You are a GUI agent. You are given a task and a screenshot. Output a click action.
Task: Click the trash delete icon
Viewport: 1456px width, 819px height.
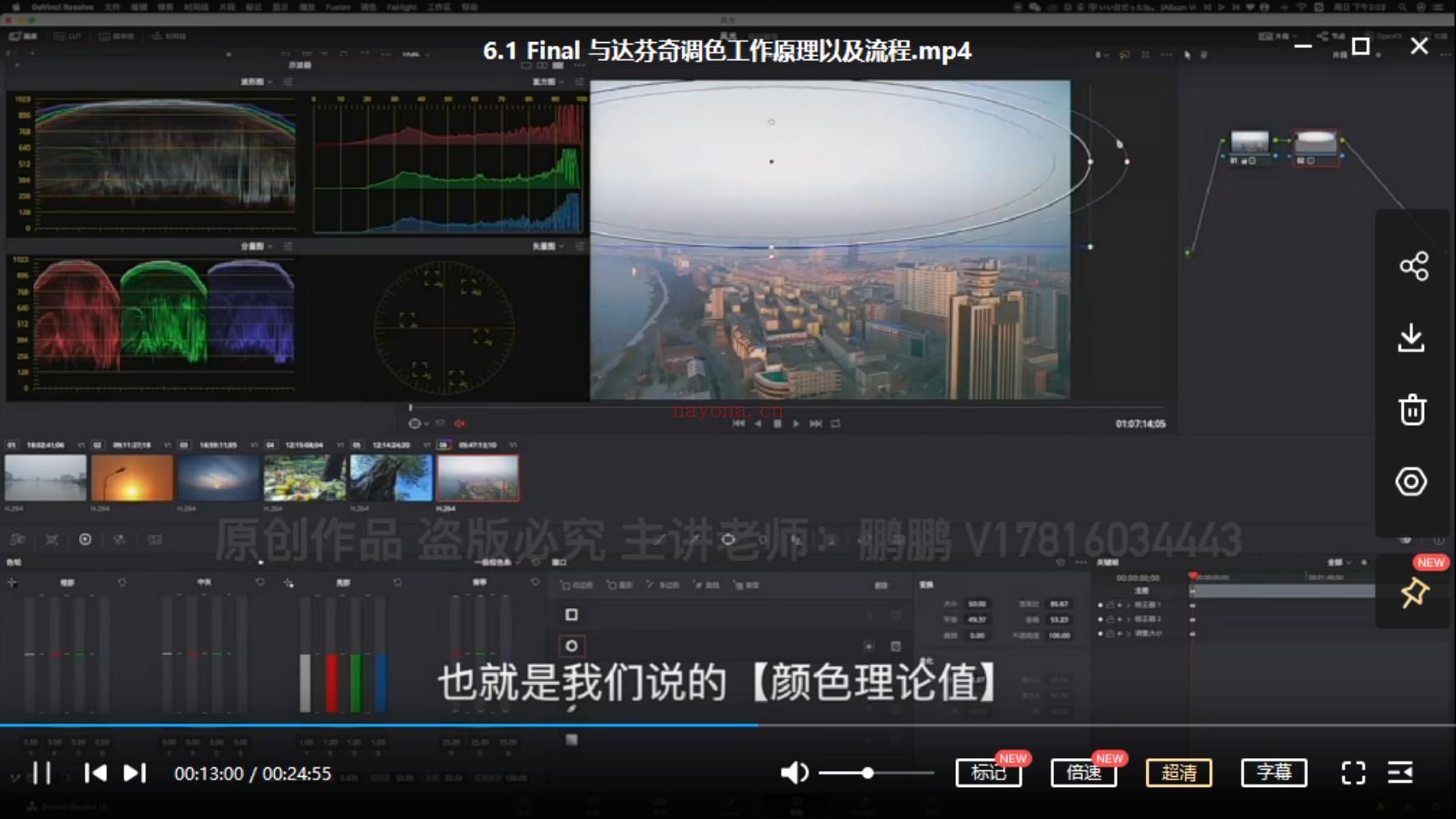click(x=1412, y=409)
